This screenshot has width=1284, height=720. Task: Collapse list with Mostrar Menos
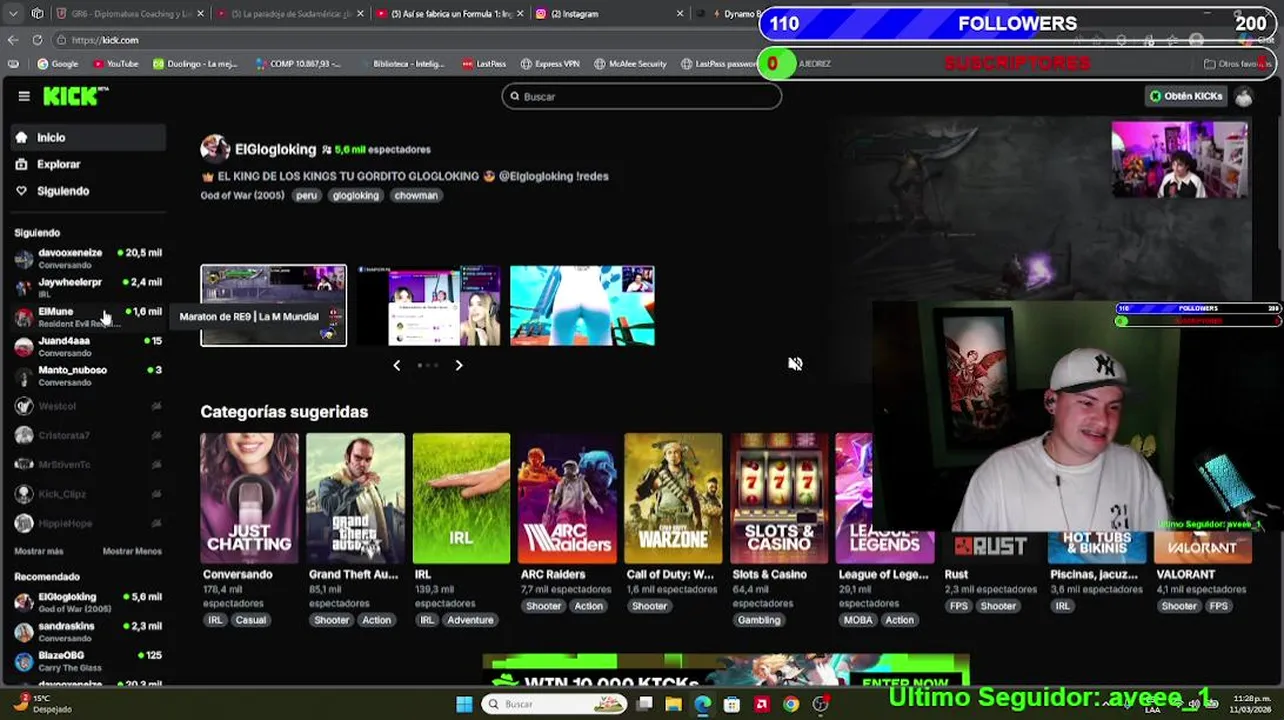click(132, 552)
